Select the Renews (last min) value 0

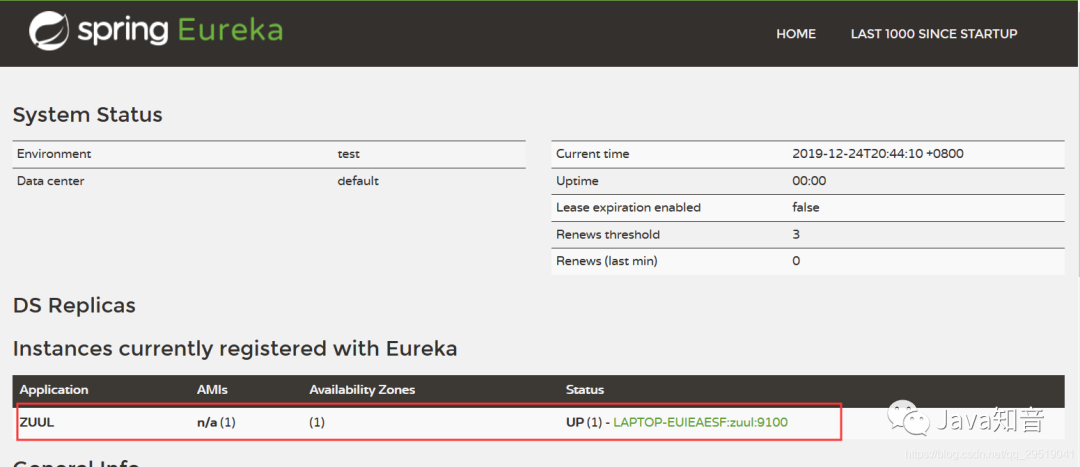(796, 261)
